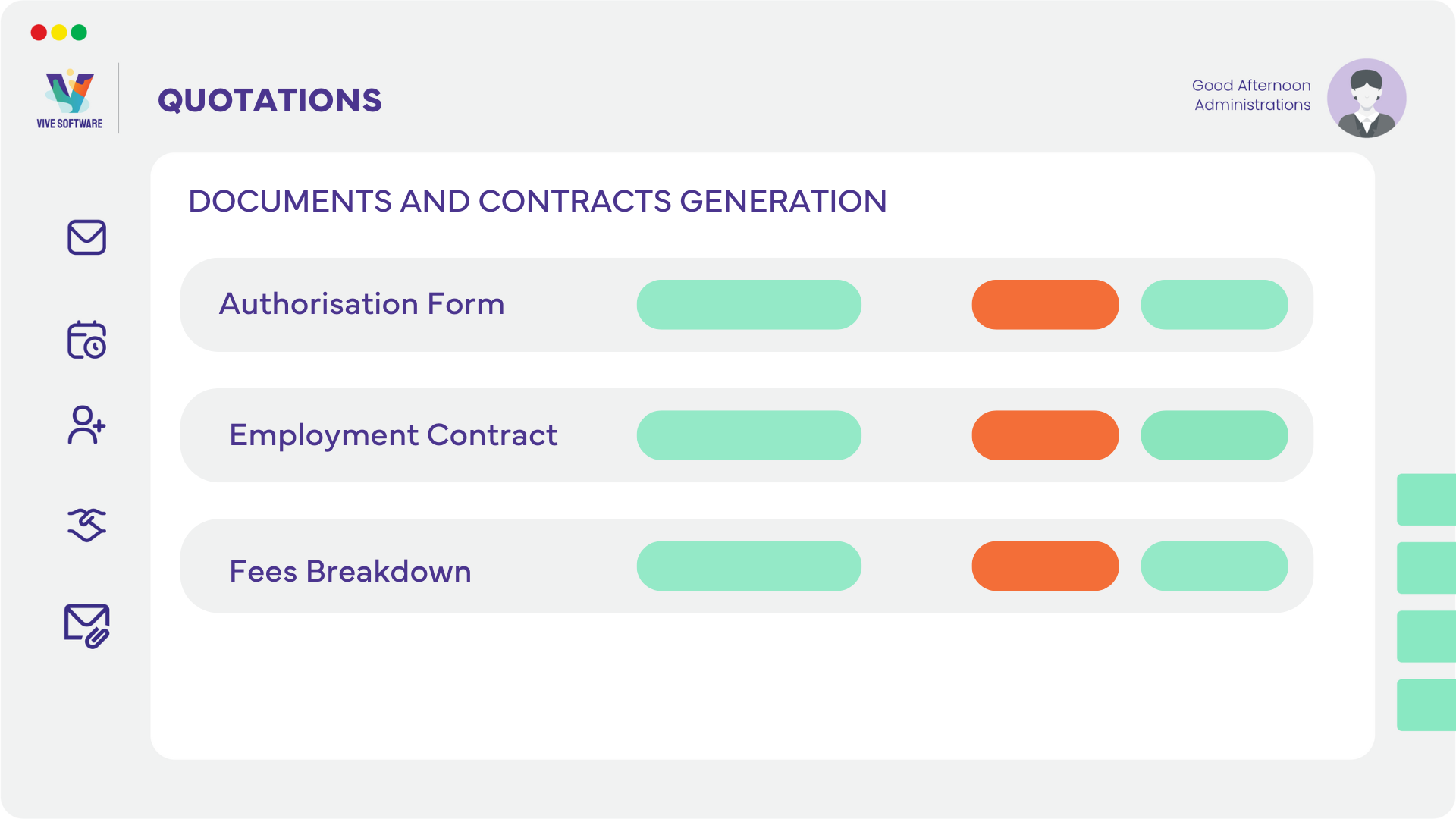Open the mail attachment sidebar icon
The width and height of the screenshot is (1456, 819).
click(86, 626)
